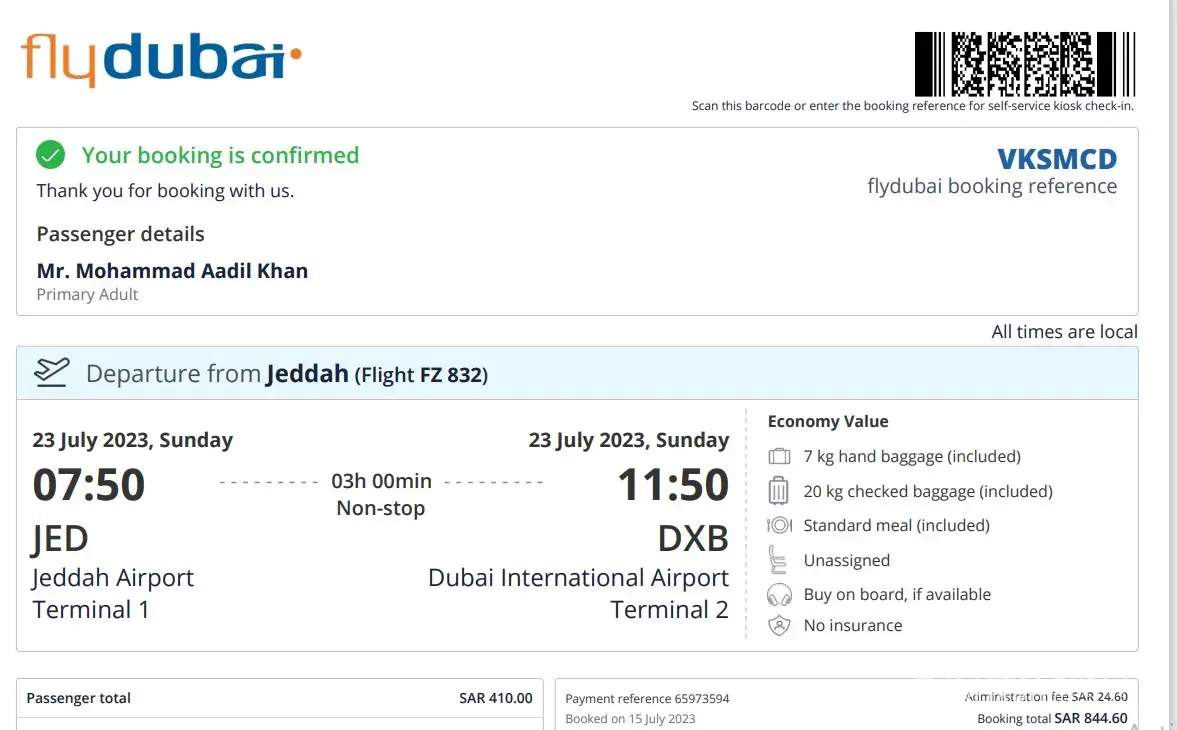Viewport: 1177px width, 730px height.
Task: Click the no insurance shield icon
Action: coord(779,626)
